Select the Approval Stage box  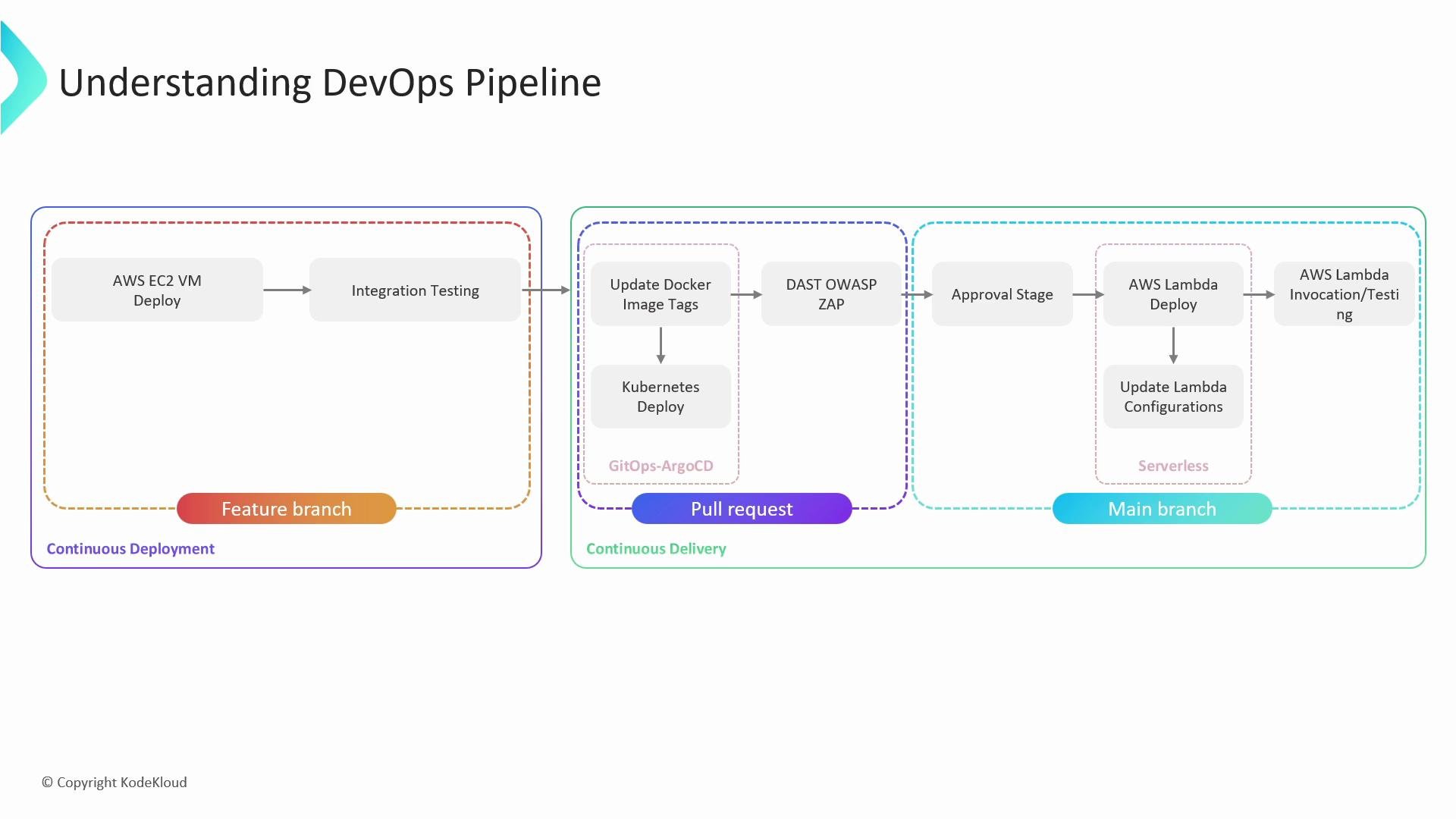coord(1003,294)
